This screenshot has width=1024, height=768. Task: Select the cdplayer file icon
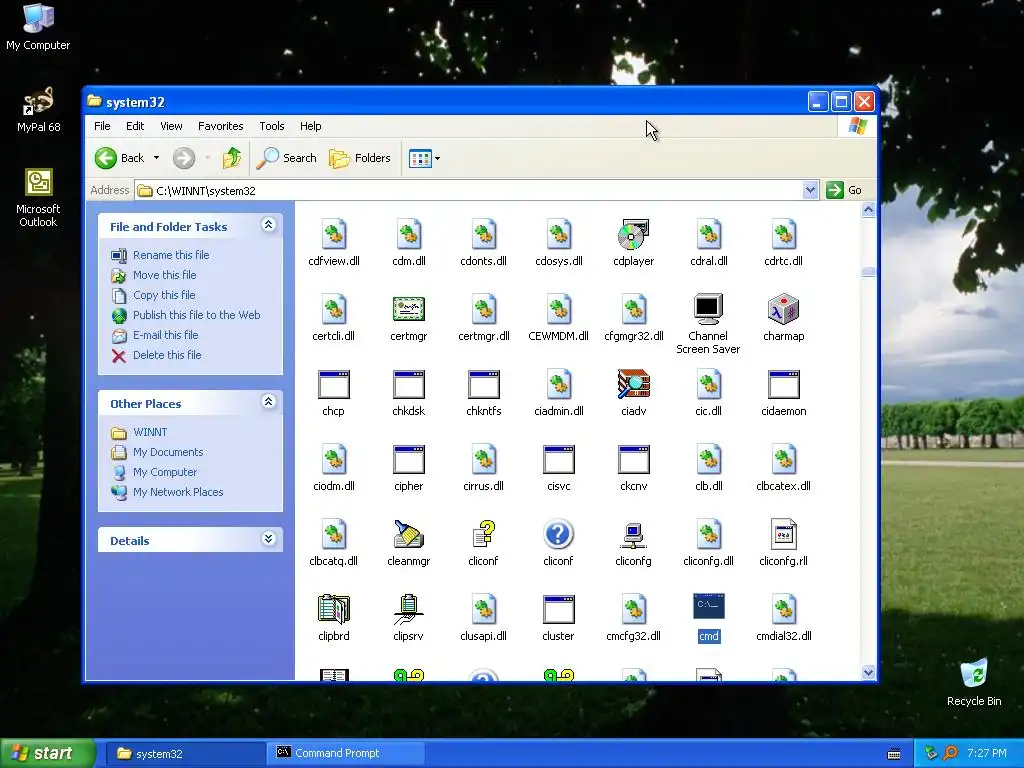(633, 234)
